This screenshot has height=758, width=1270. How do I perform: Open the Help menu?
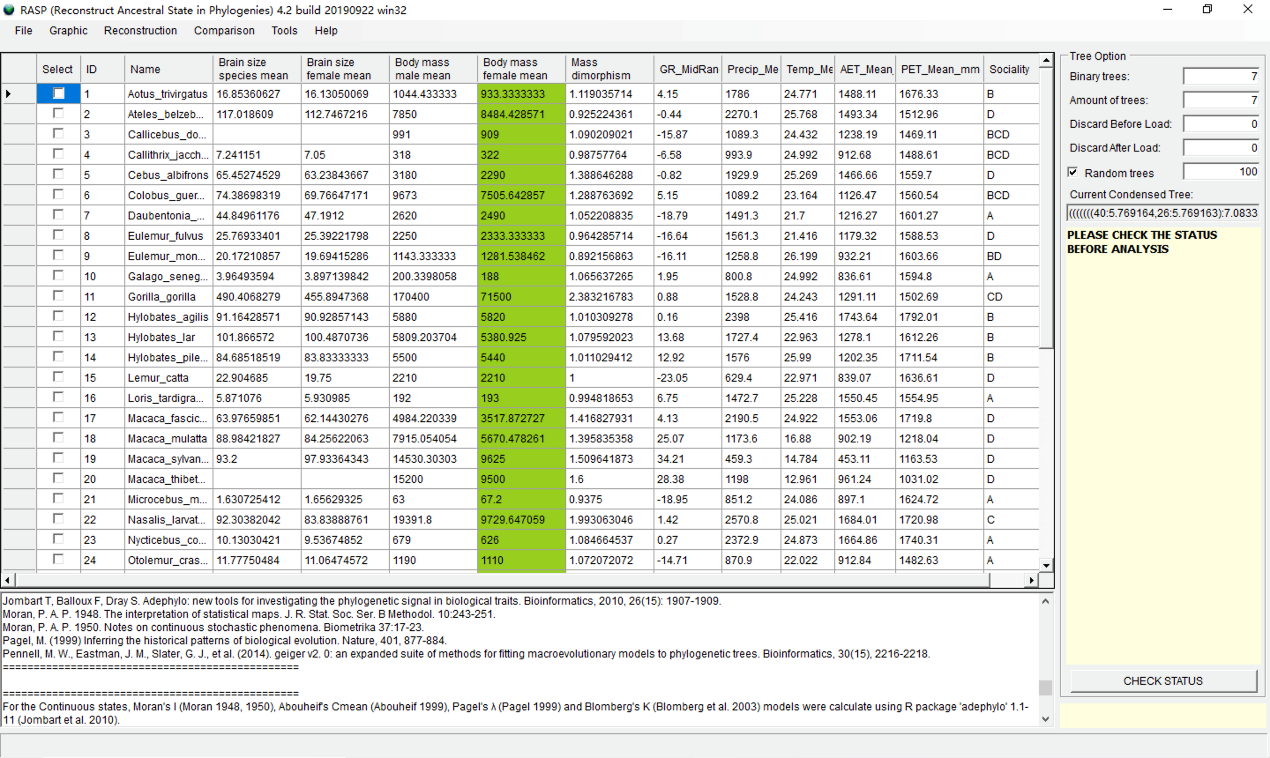(x=326, y=30)
